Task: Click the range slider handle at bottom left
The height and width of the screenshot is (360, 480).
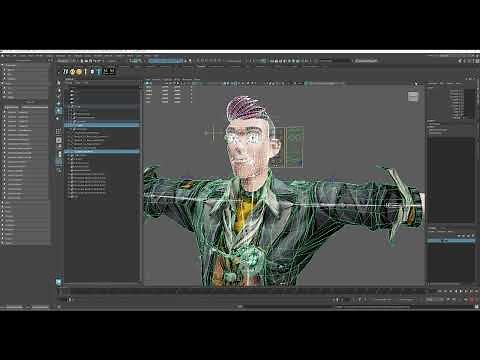Action: click(x=69, y=300)
